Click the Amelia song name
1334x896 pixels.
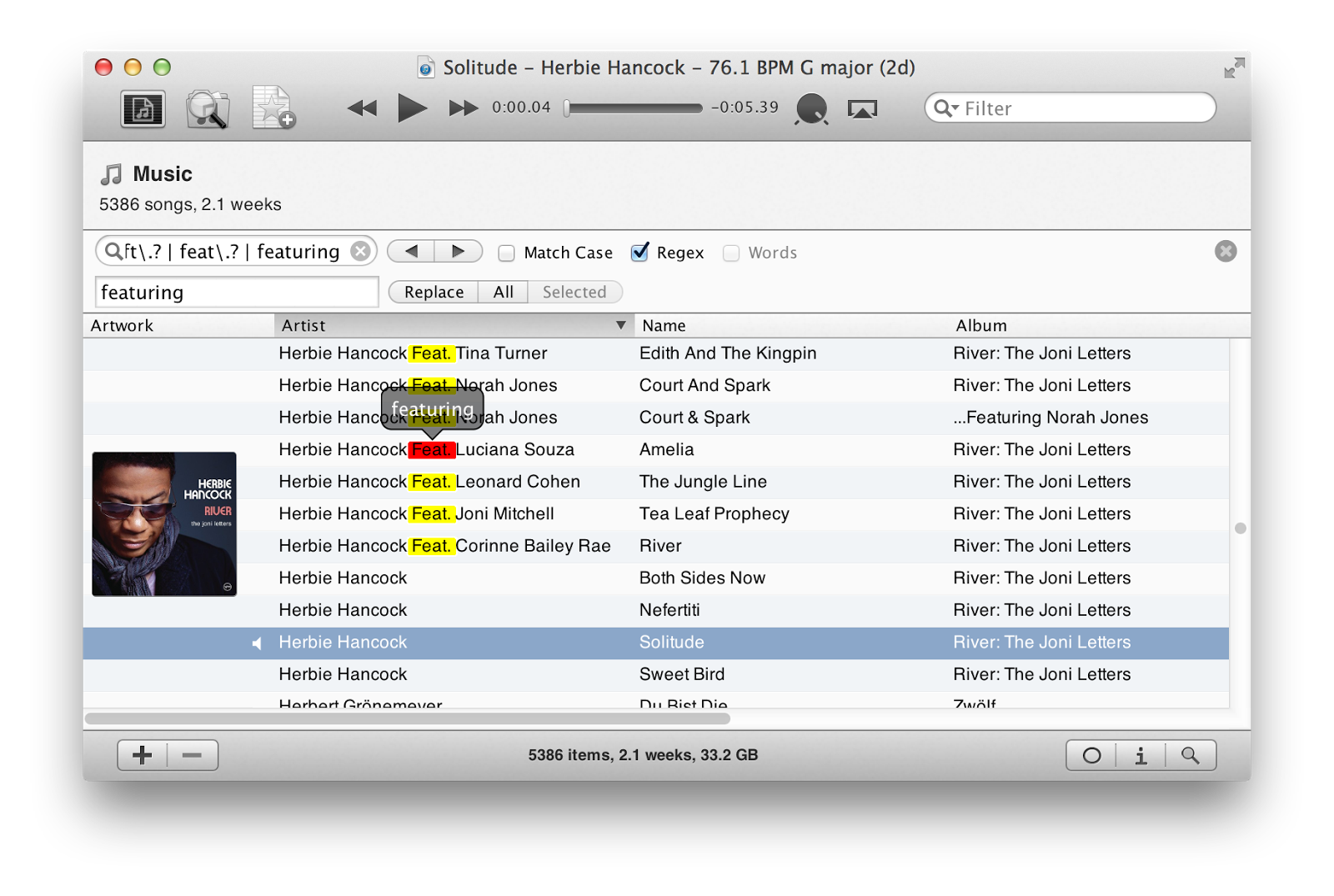pyautogui.click(x=666, y=450)
